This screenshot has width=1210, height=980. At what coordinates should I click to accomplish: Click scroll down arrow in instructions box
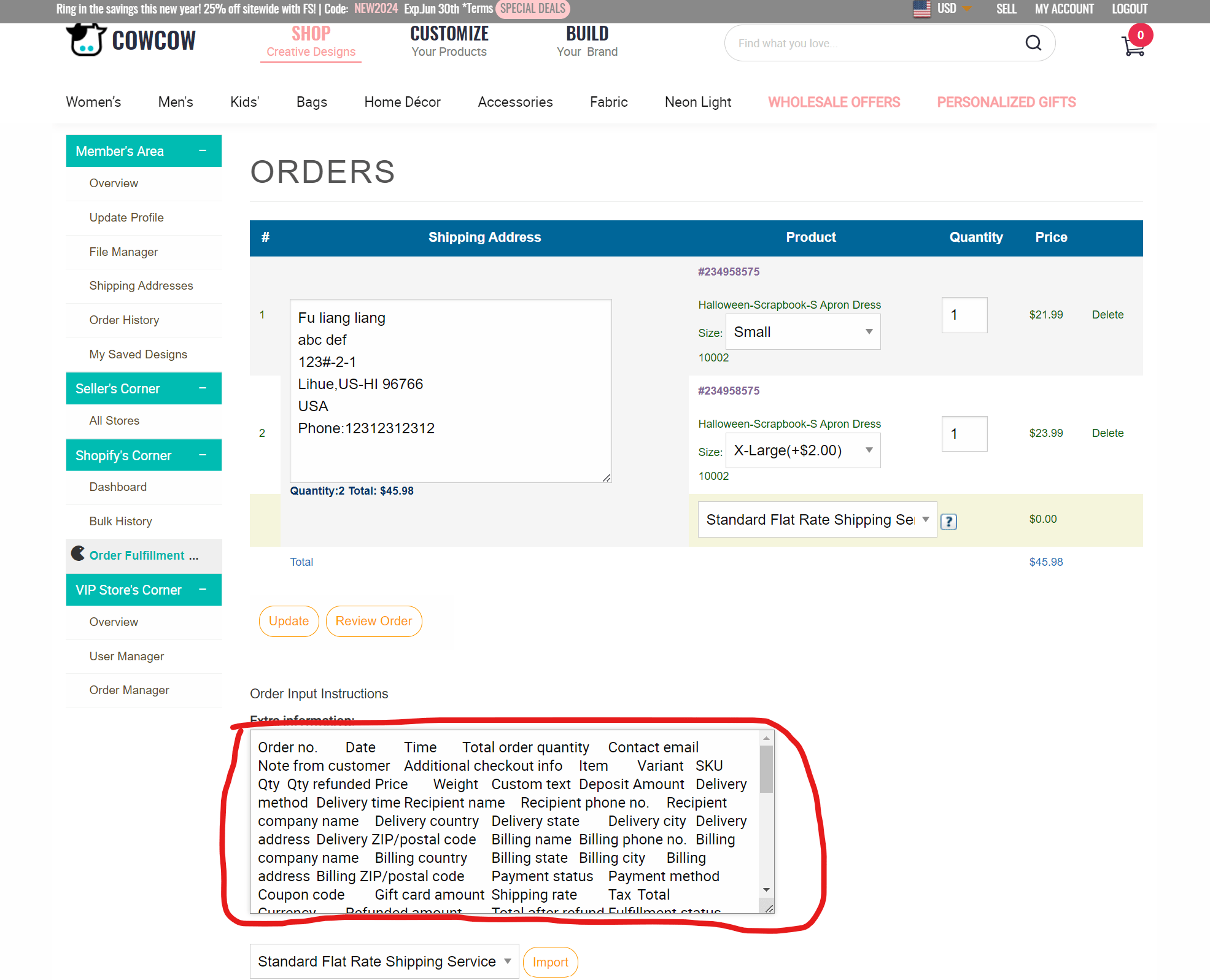(x=766, y=890)
